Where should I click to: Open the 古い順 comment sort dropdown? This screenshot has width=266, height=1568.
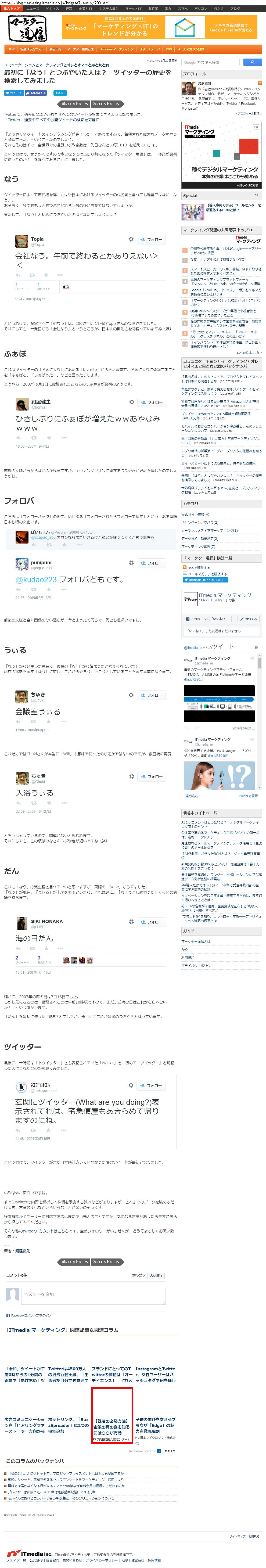(156, 1275)
